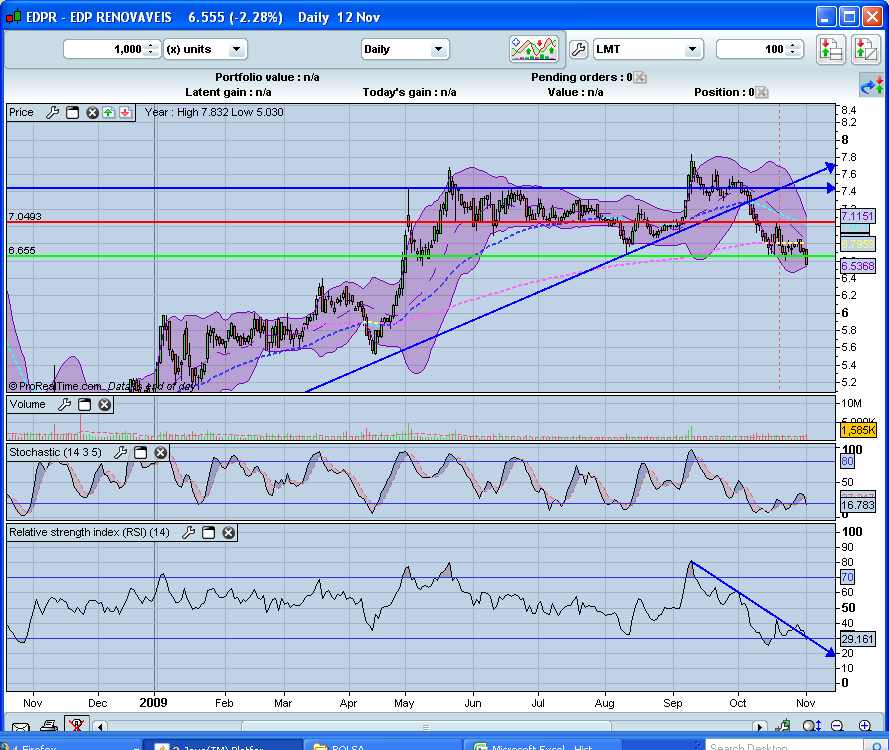Zoom out the chart with minus magnifier
This screenshot has width=889, height=750.
[x=837, y=726]
